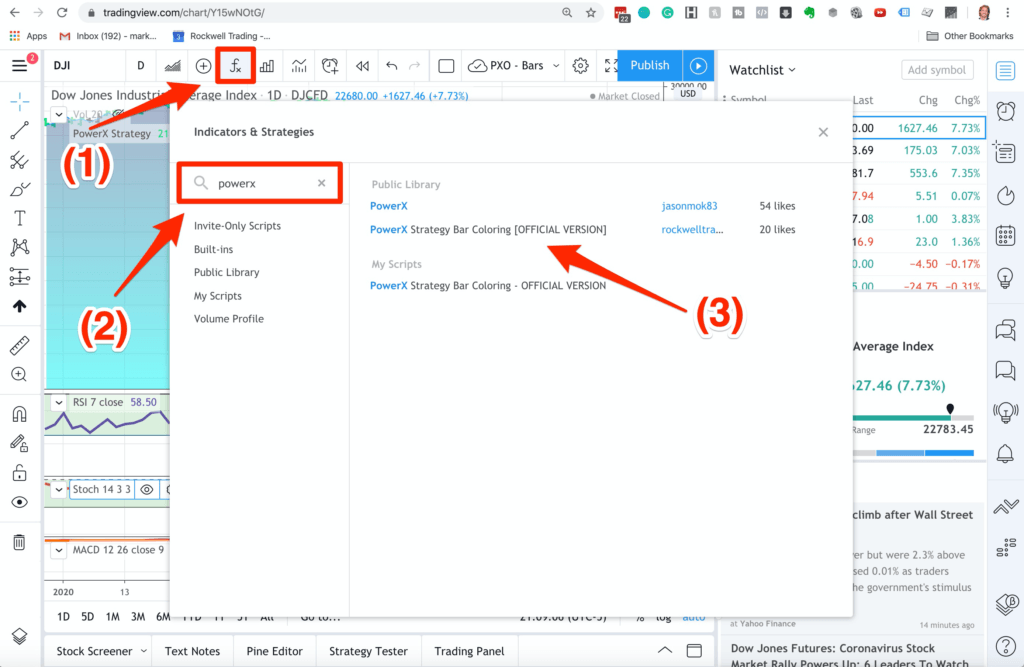Viewport: 1024px width, 667px height.
Task: Add the PowerX script by jasonmok83
Action: 389,206
